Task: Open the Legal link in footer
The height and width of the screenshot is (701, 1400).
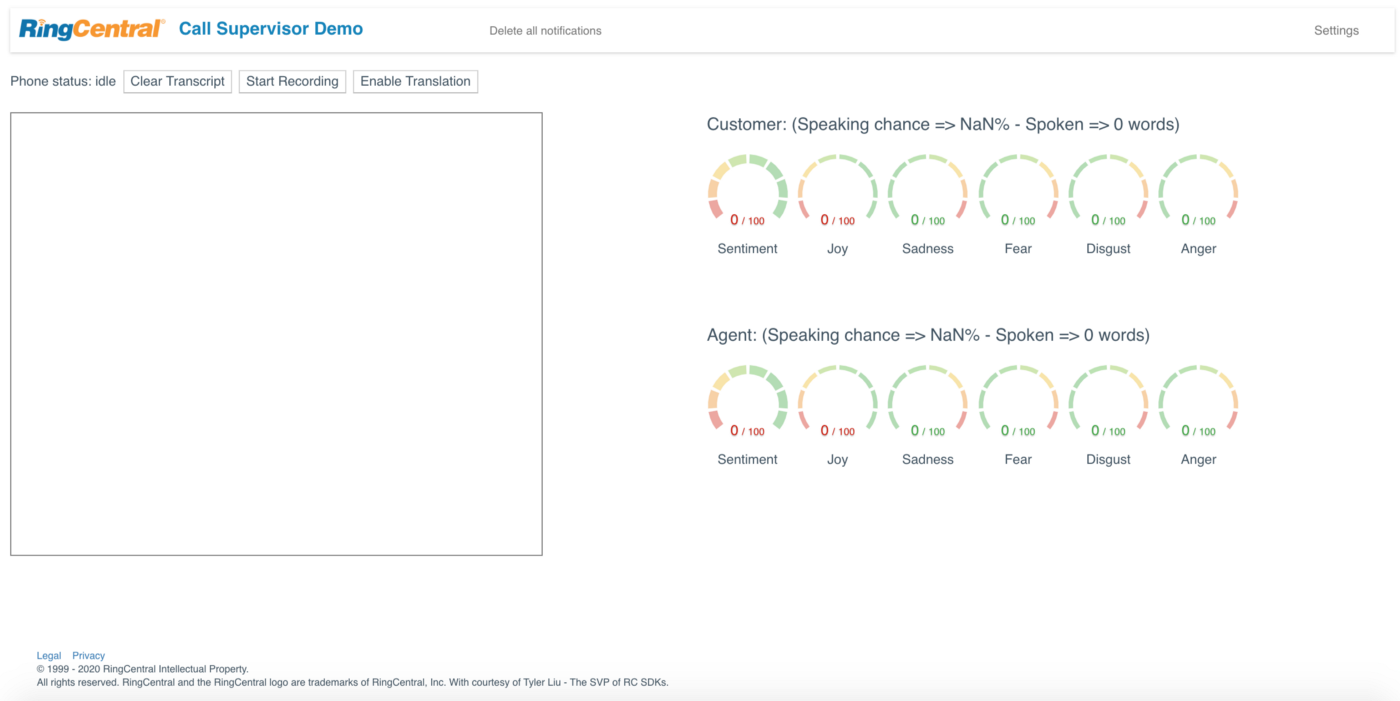Action: (49, 656)
